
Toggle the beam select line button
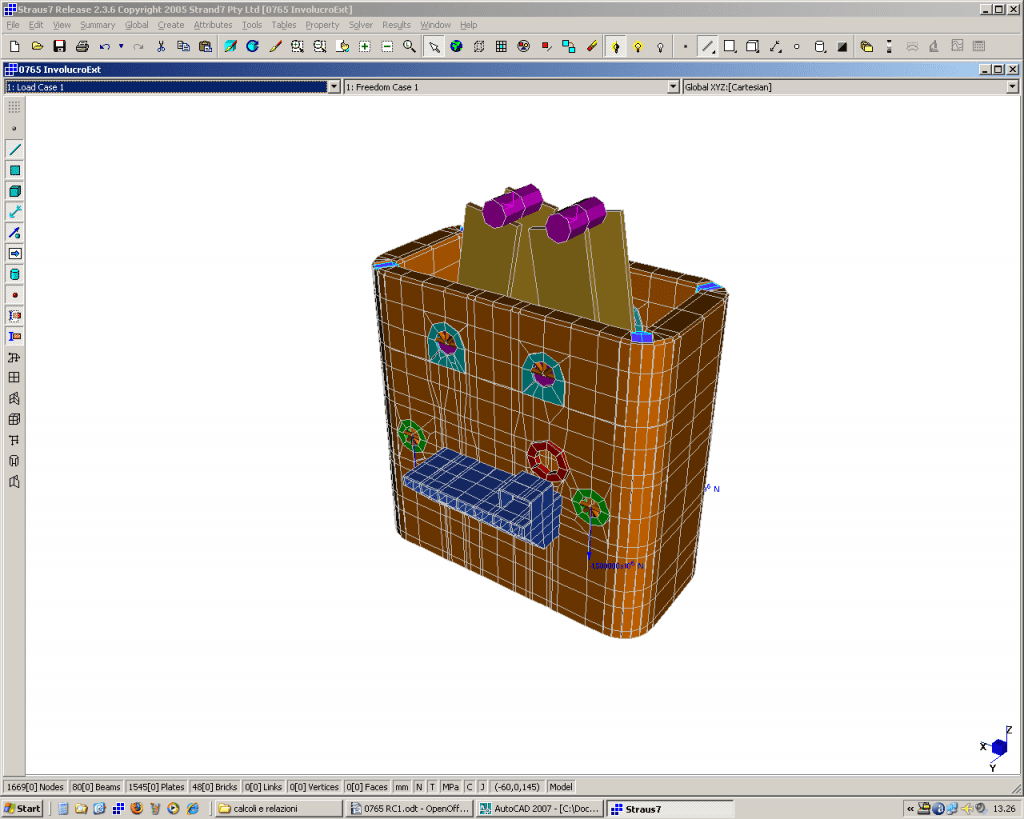pos(707,46)
